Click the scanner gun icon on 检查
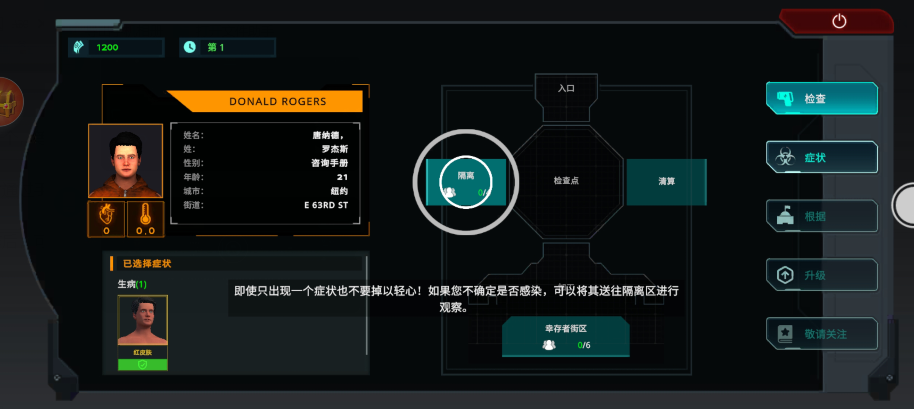 tap(785, 98)
